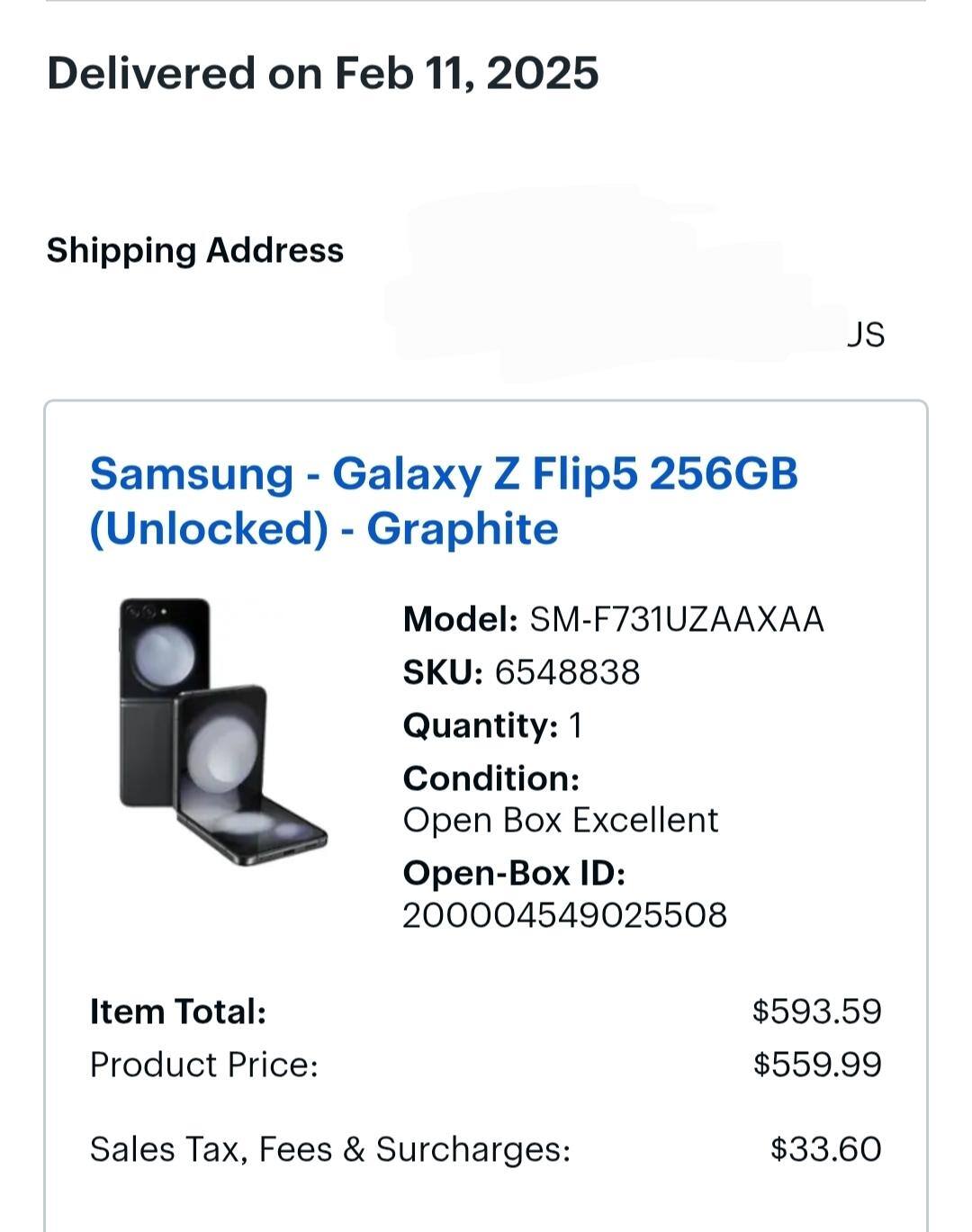The width and height of the screenshot is (972, 1232).
Task: Click the Quantity value 1
Action: click(x=576, y=725)
